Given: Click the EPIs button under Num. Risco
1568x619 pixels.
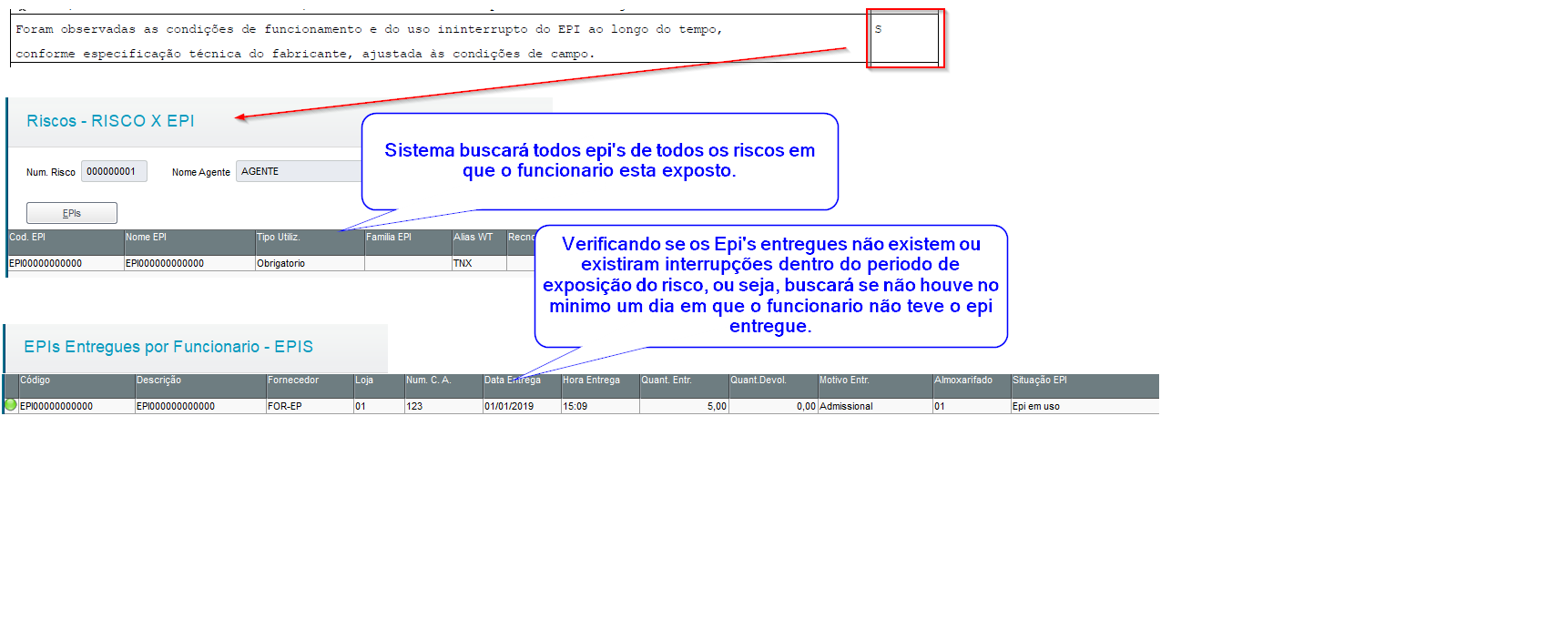Looking at the screenshot, I should [x=72, y=213].
